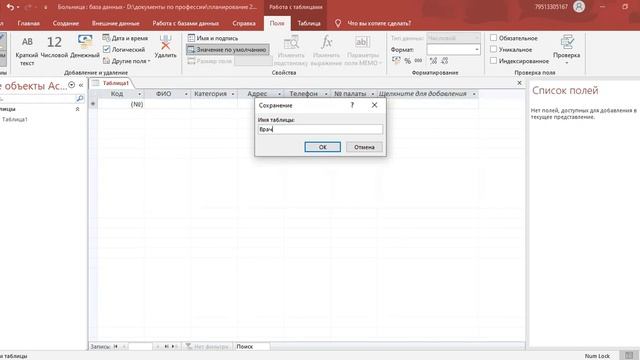Click the Телефон column header

tap(303, 94)
